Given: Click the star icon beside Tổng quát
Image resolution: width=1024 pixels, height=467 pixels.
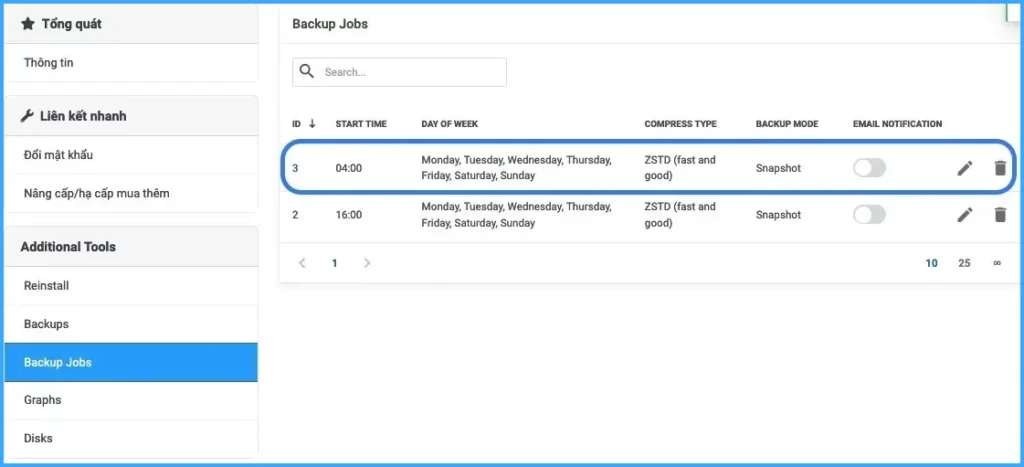Looking at the screenshot, I should click(x=27, y=24).
